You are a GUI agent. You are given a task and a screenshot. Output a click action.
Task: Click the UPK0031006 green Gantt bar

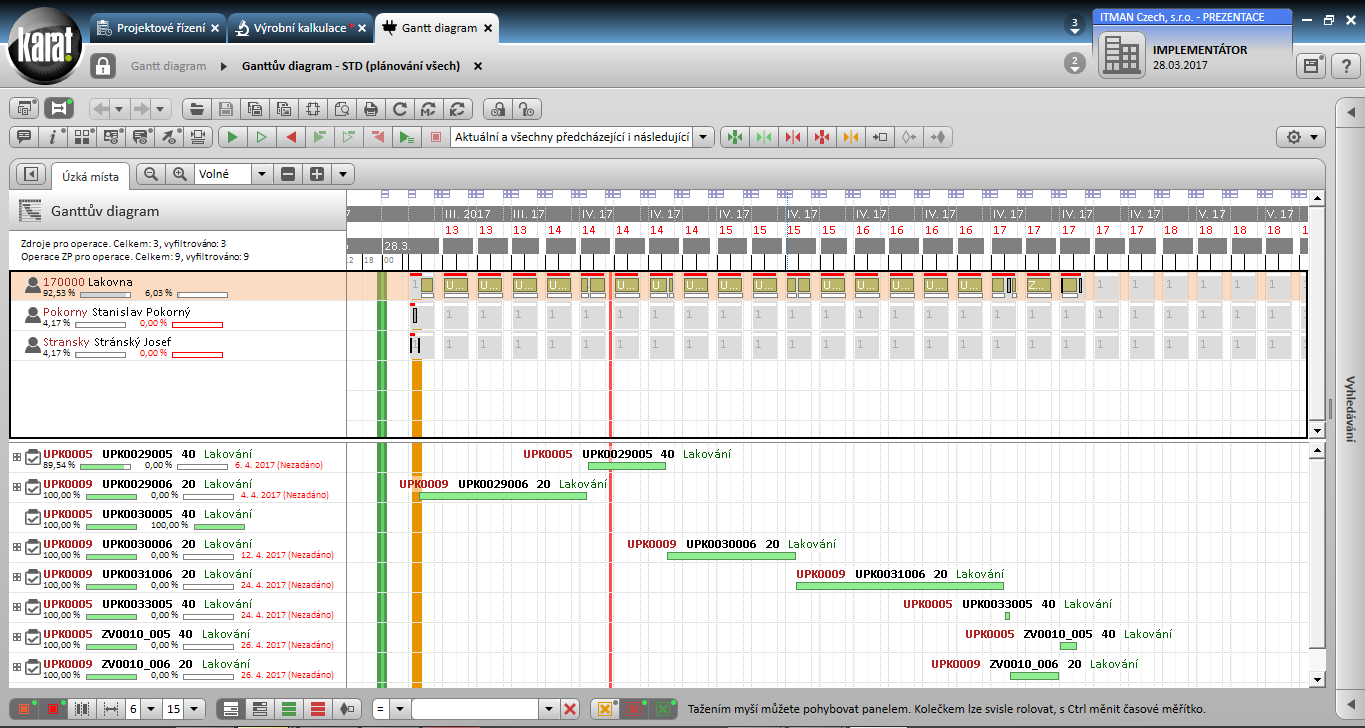tap(899, 586)
